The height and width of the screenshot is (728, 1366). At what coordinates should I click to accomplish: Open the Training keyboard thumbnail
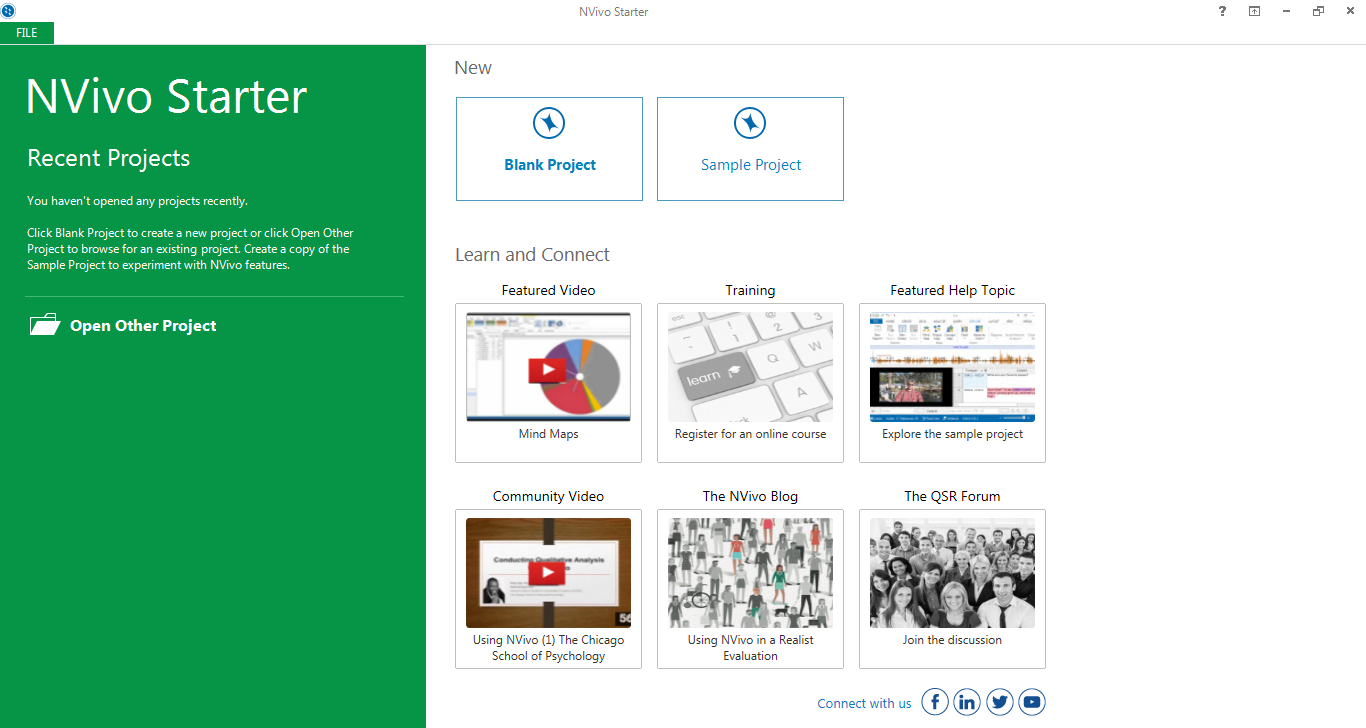(x=750, y=367)
